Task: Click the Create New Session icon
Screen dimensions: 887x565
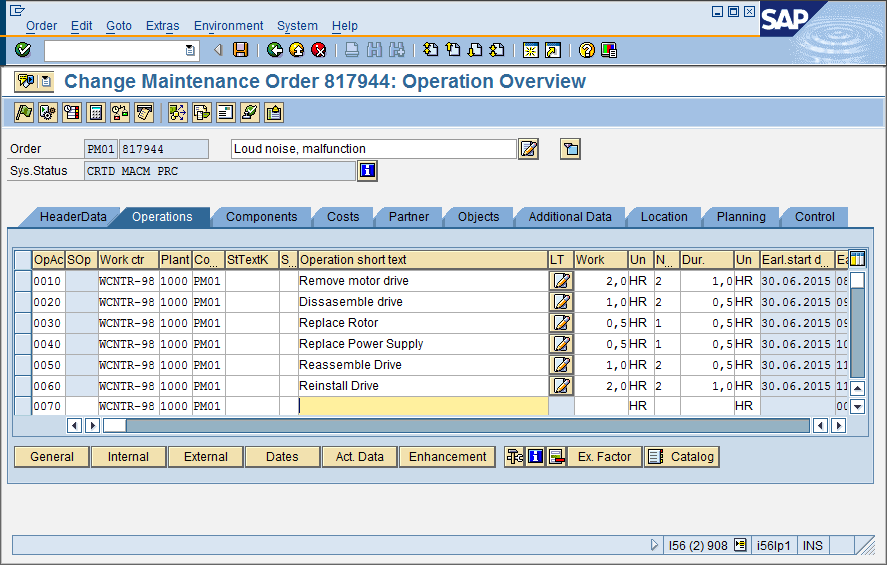Action: (x=531, y=50)
